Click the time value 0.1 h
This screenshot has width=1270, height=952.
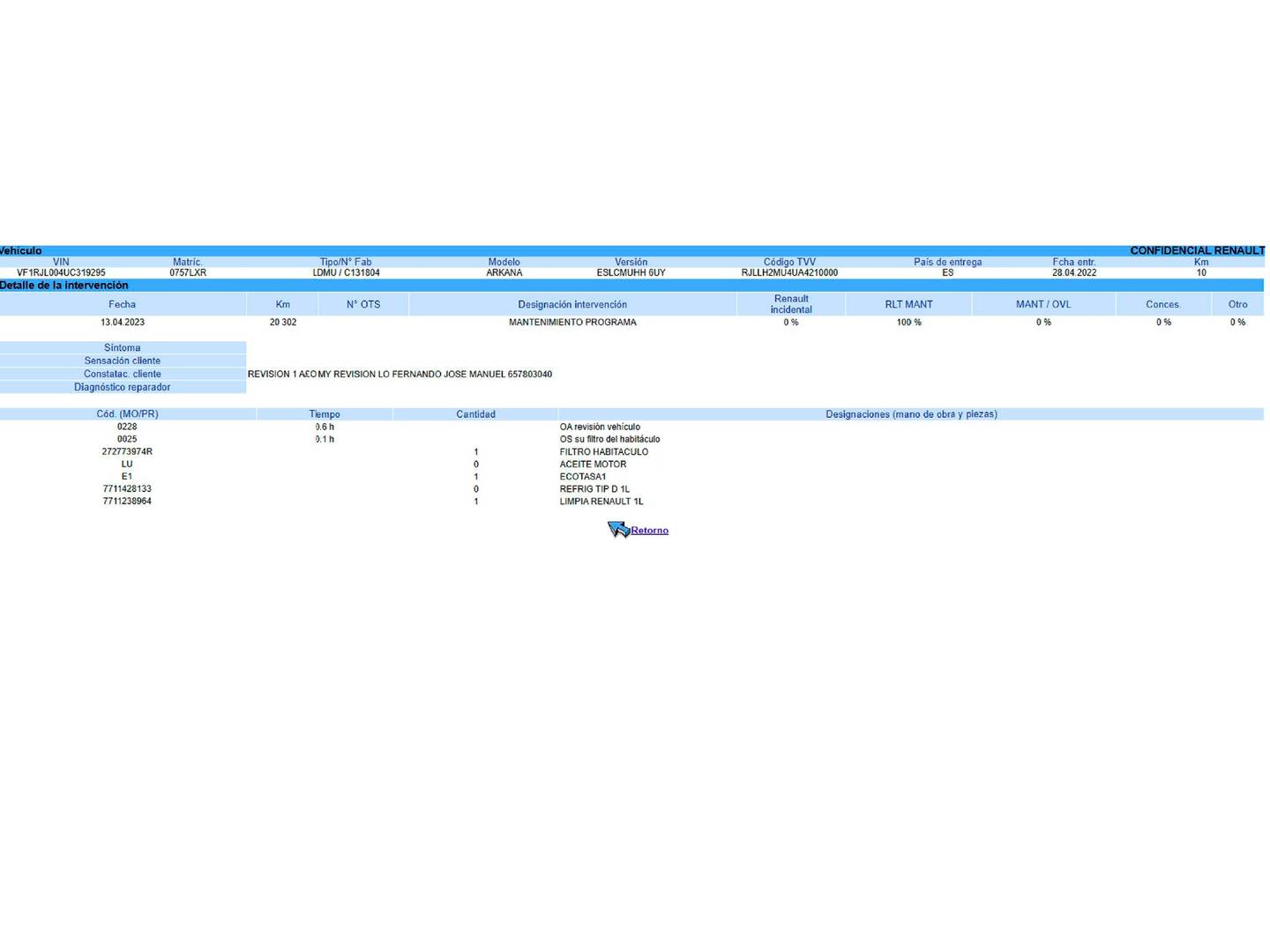(325, 439)
